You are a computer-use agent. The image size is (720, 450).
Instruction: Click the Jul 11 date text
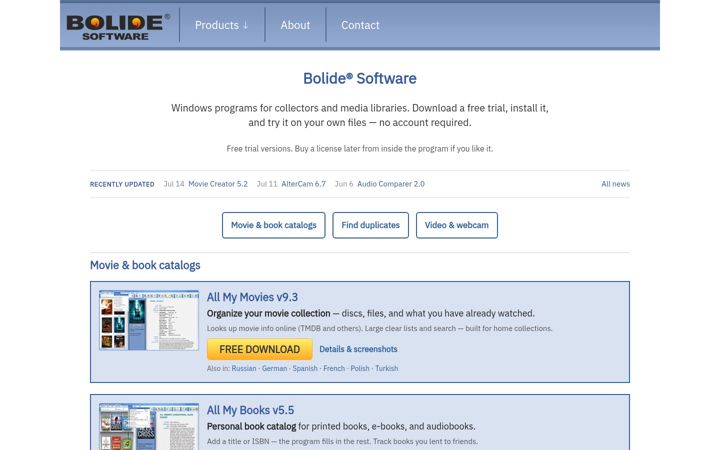pos(267,184)
